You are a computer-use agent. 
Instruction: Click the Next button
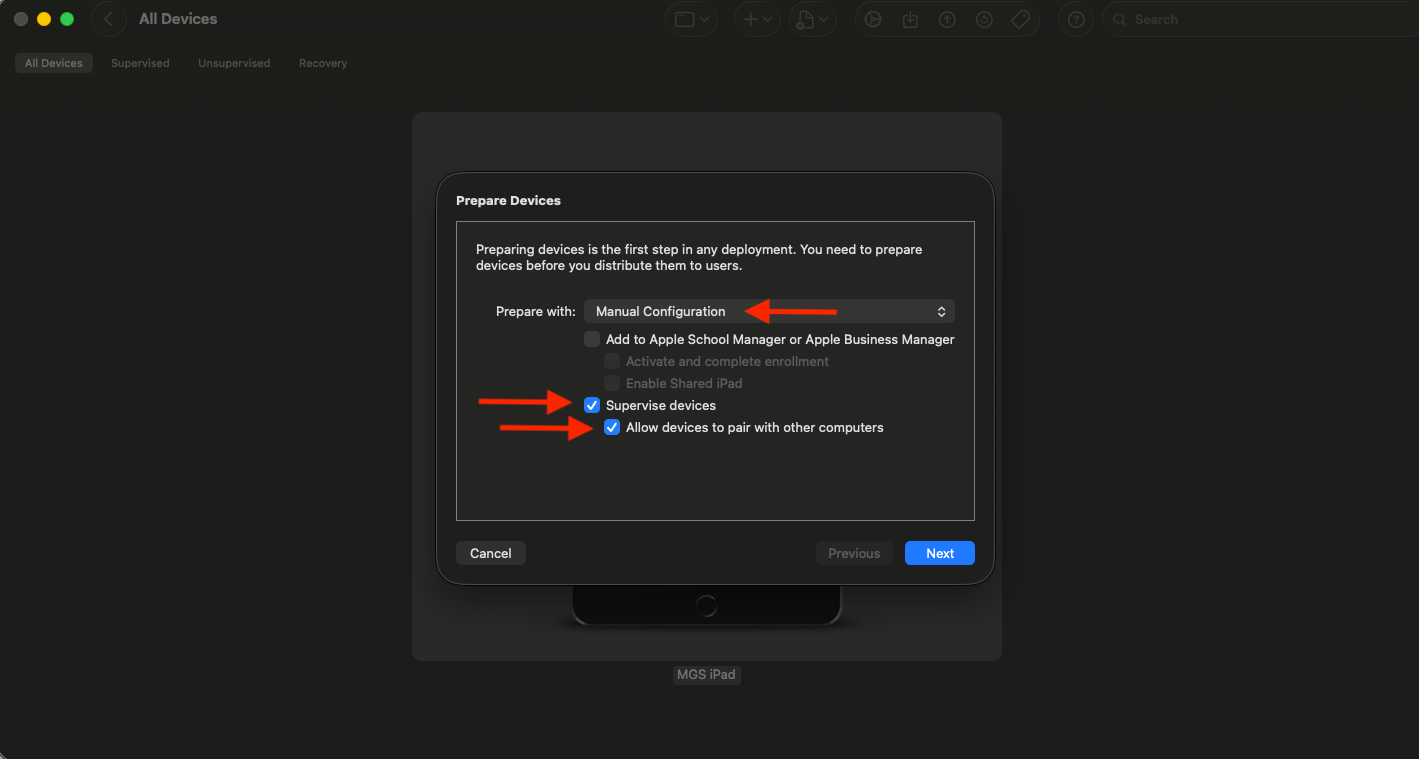pos(939,553)
